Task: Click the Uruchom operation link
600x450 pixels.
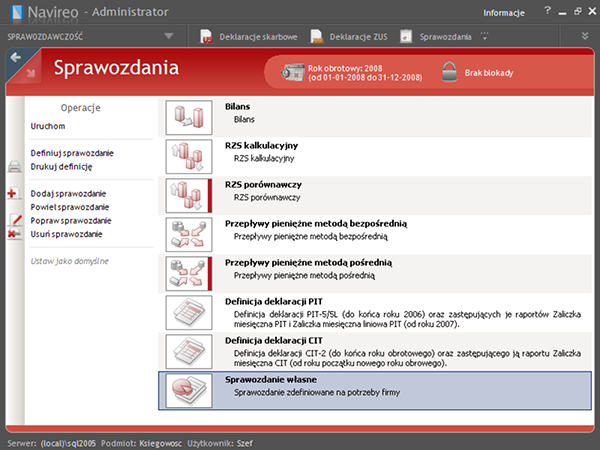Action: [x=48, y=126]
